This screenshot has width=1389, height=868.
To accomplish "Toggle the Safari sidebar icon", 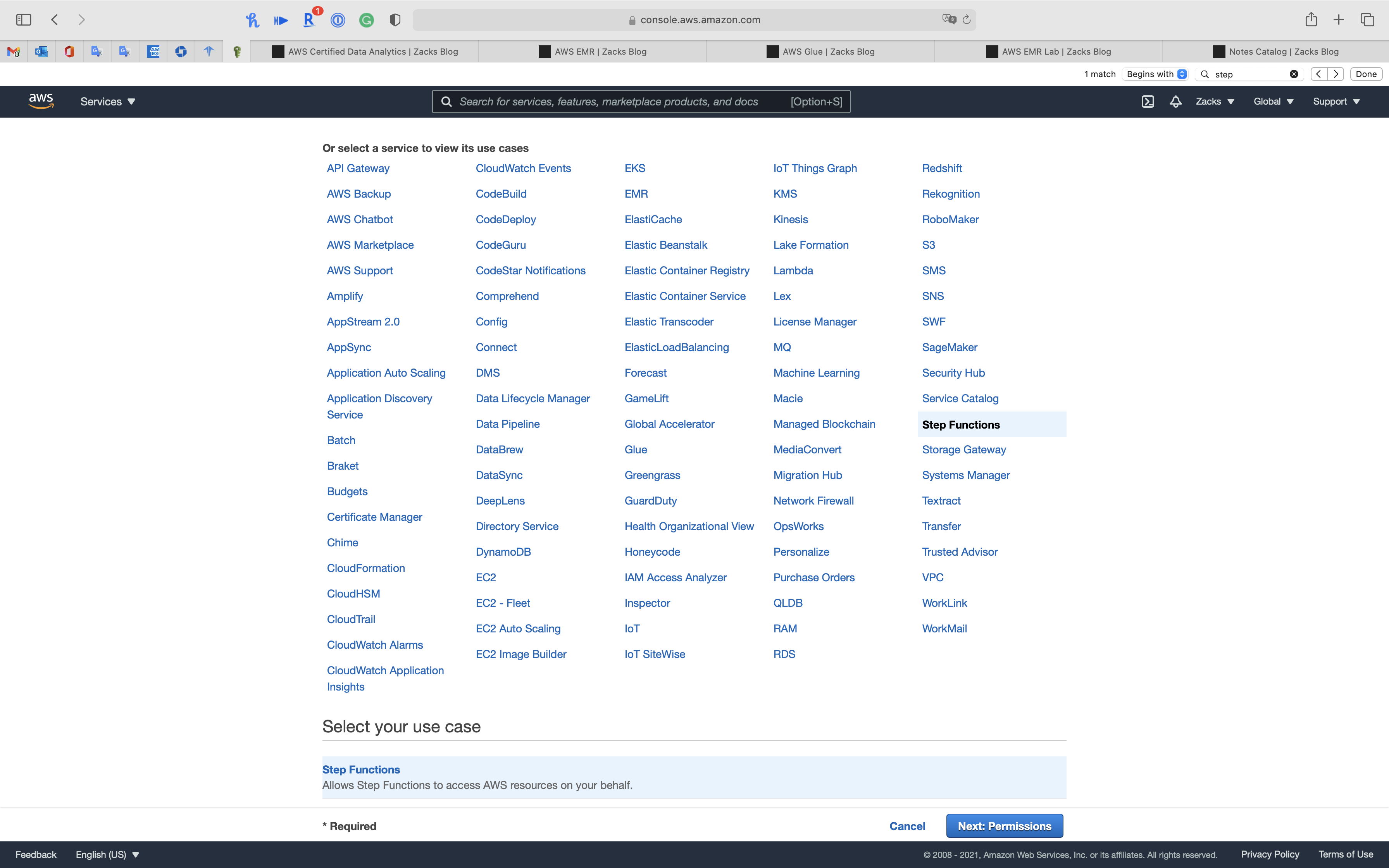I will click(24, 19).
